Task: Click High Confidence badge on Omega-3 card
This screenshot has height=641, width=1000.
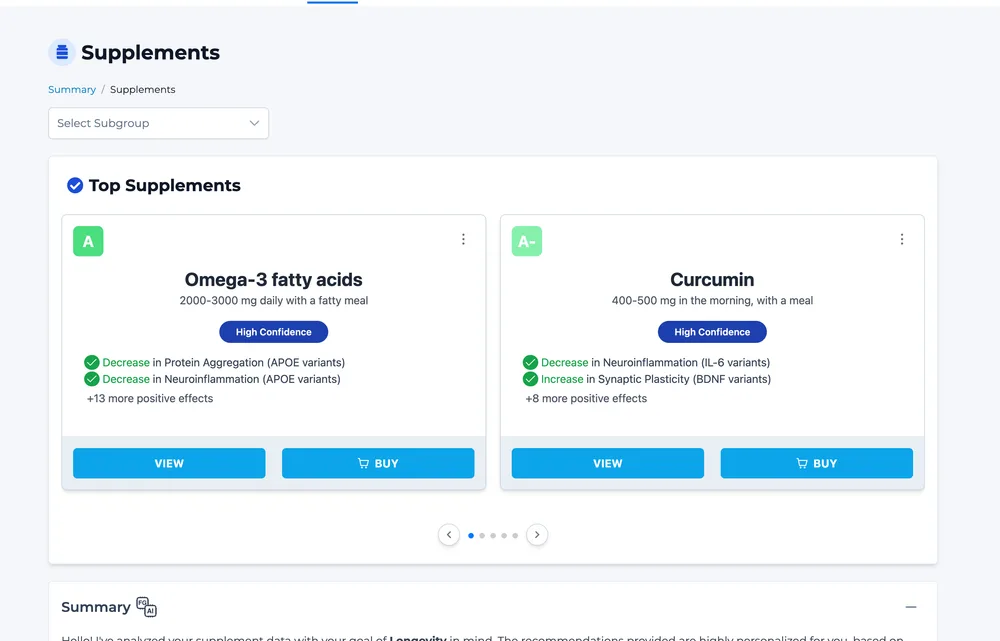Action: point(274,332)
